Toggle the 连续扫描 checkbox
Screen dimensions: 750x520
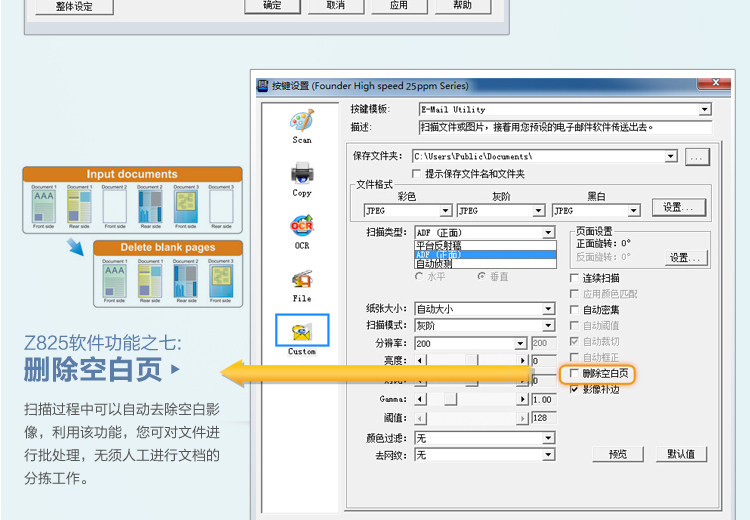pyautogui.click(x=574, y=278)
